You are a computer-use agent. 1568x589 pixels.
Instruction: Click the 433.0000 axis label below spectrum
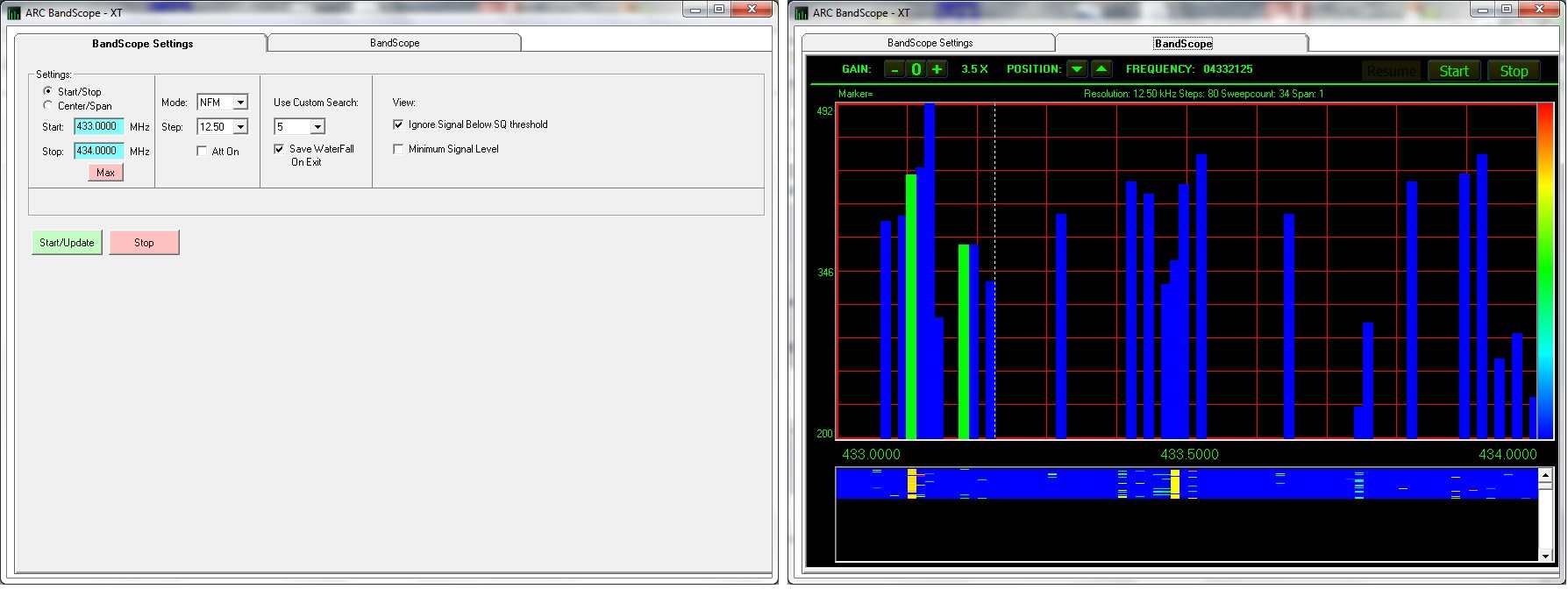pos(871,454)
